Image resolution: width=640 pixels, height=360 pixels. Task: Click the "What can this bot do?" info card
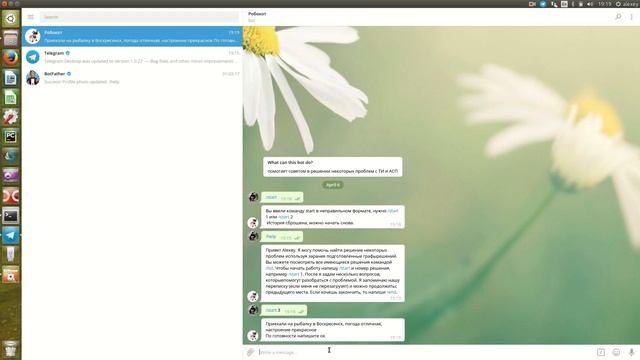333,167
